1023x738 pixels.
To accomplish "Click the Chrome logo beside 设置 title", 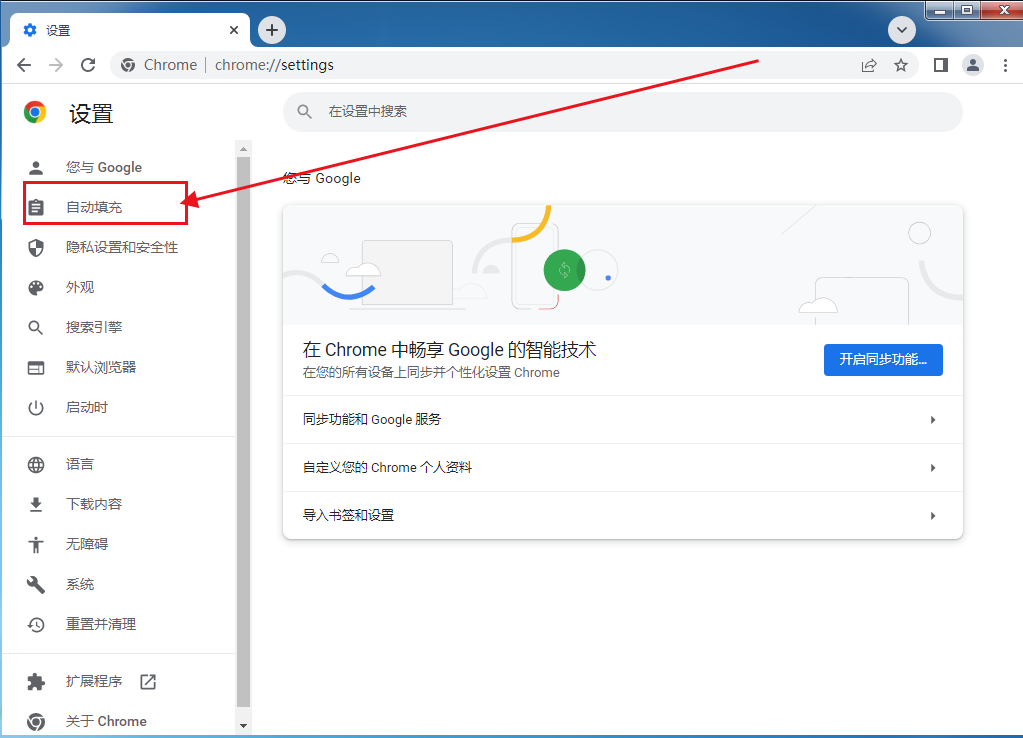I will (x=35, y=113).
